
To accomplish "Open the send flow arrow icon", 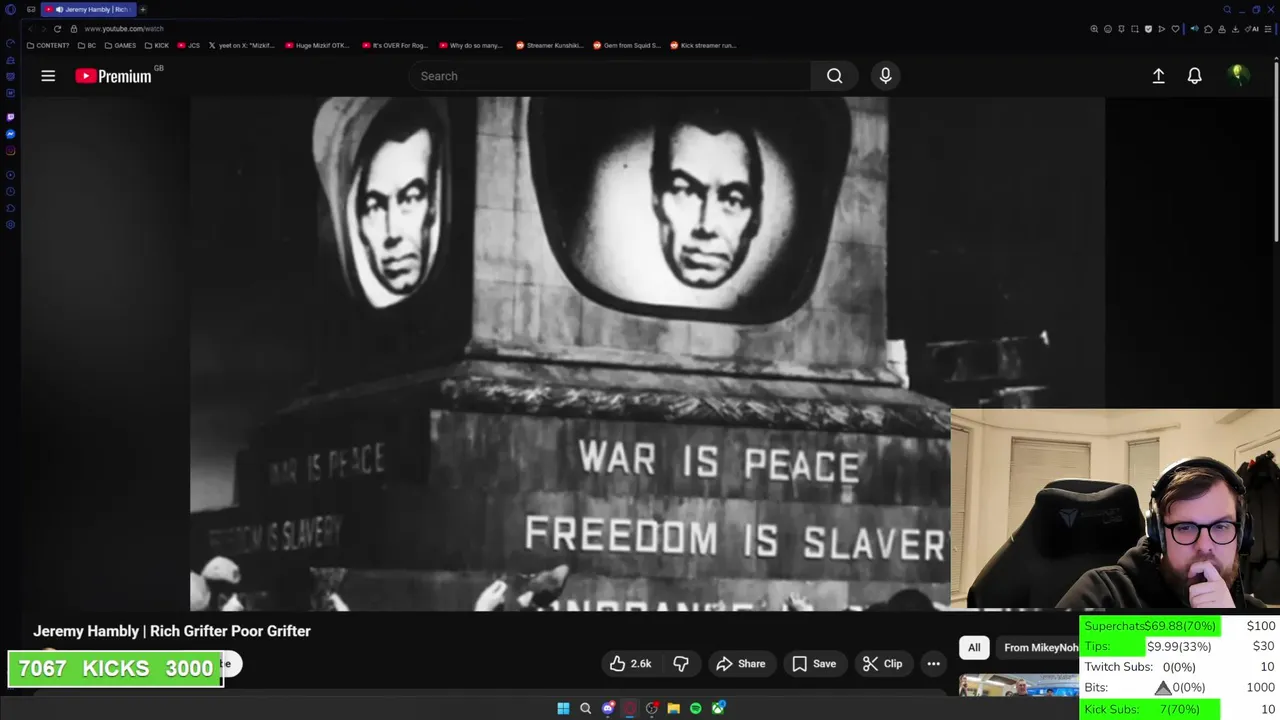I will click(x=1162, y=29).
